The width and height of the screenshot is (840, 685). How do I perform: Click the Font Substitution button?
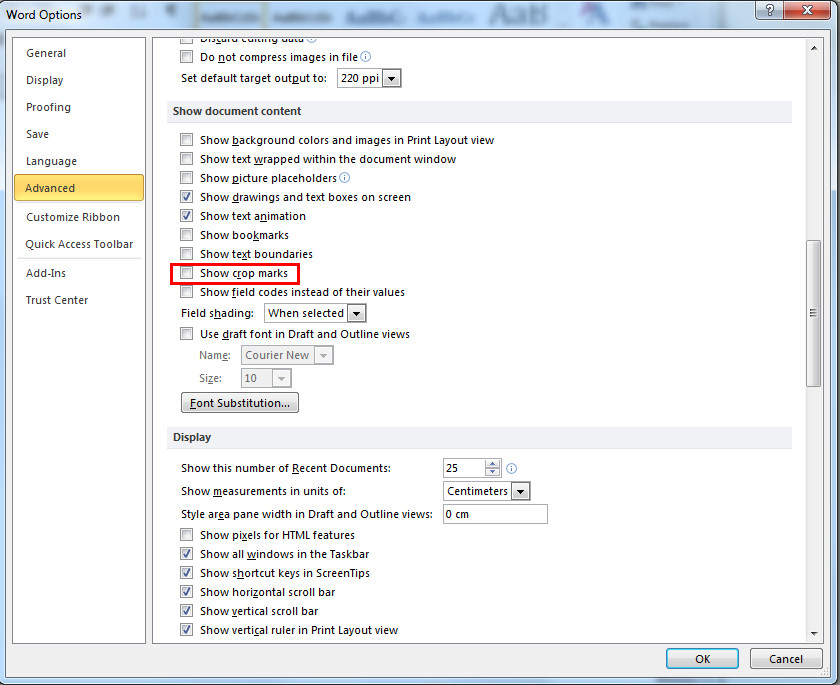240,403
